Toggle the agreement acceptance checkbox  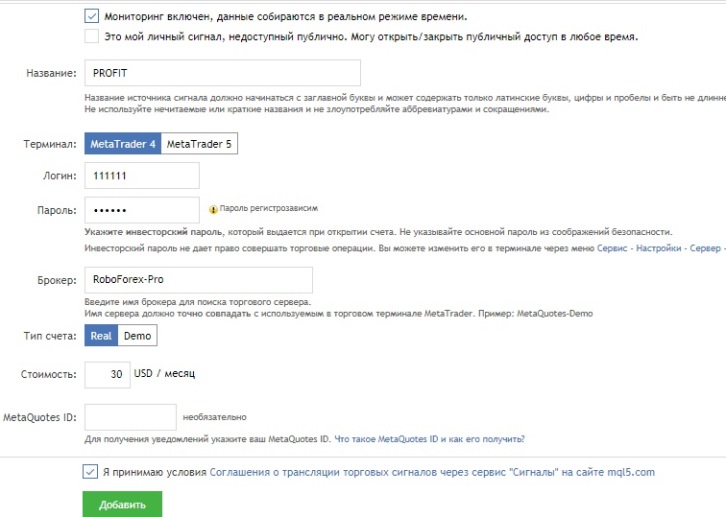92,472
